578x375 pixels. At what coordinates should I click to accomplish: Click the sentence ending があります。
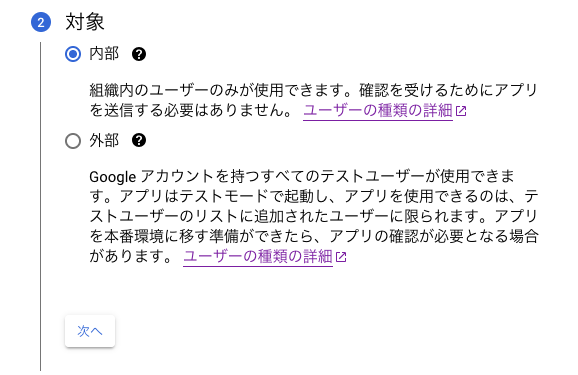tap(131, 256)
